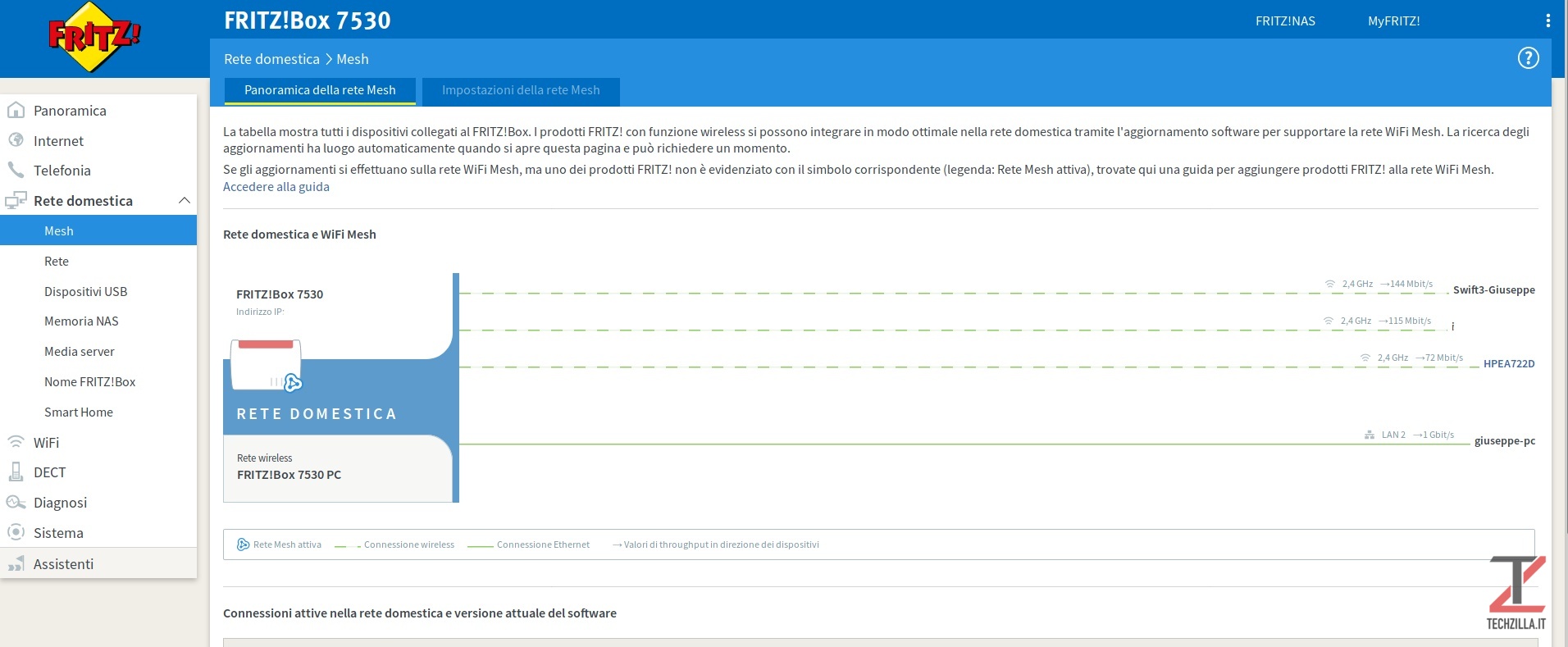Click the Rete domestica devices icon
The width and height of the screenshot is (1568, 647).
point(16,200)
